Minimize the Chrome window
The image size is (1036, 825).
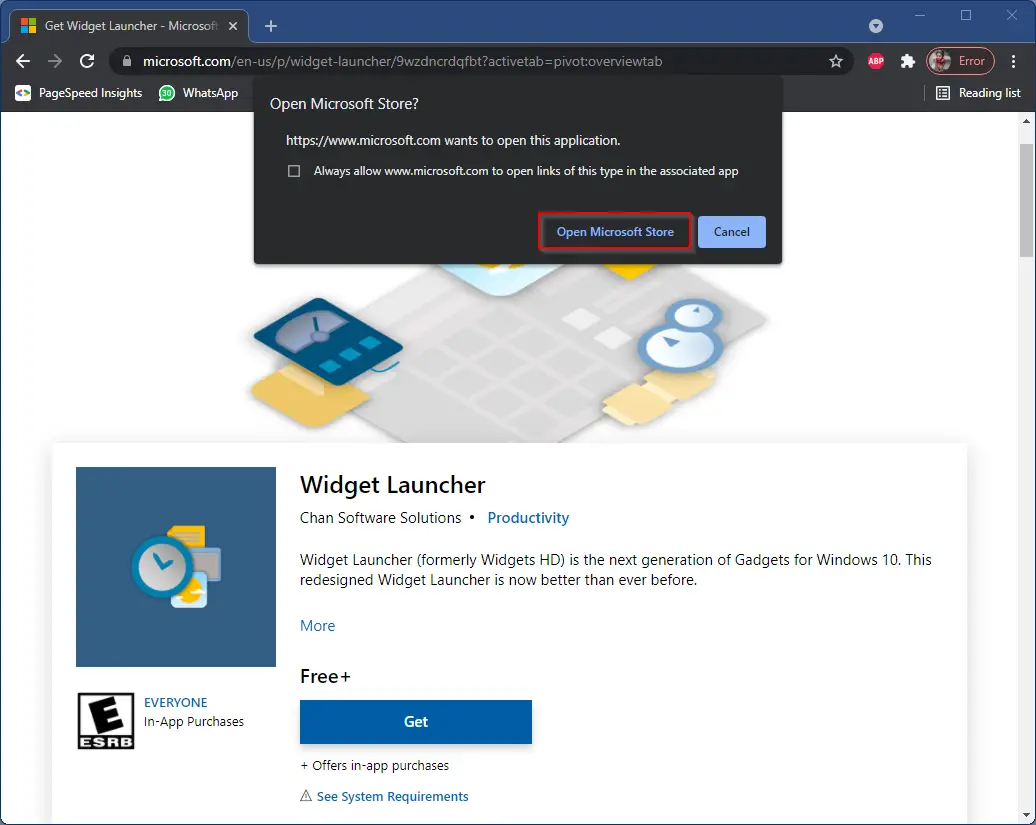point(920,15)
